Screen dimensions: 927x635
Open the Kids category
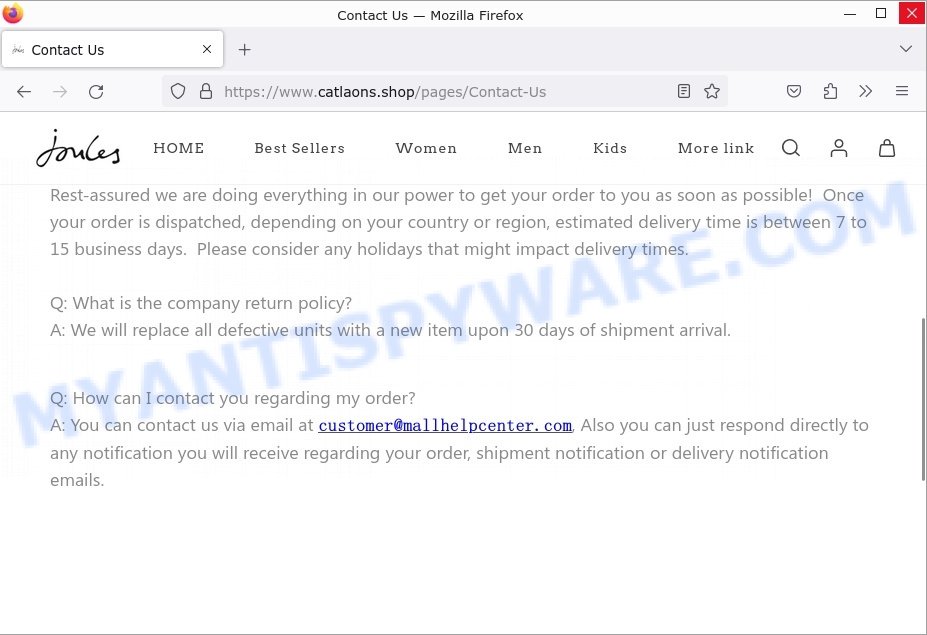(x=610, y=148)
